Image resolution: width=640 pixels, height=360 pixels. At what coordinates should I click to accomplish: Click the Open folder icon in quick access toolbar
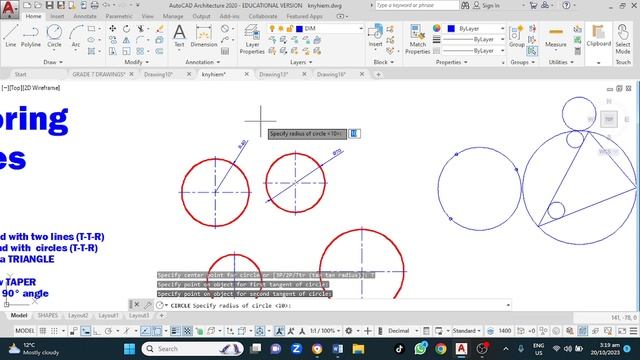click(38, 5)
